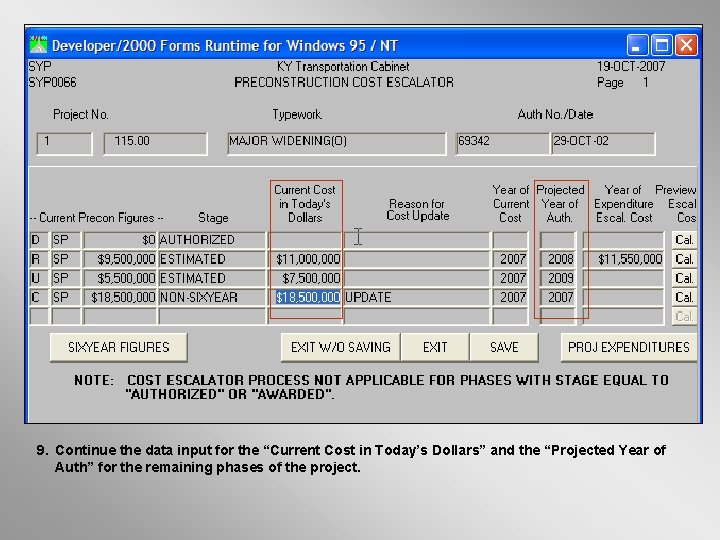720x540 pixels.
Task: Click the highlighted $18,500,000 current cost field
Action: click(x=306, y=298)
